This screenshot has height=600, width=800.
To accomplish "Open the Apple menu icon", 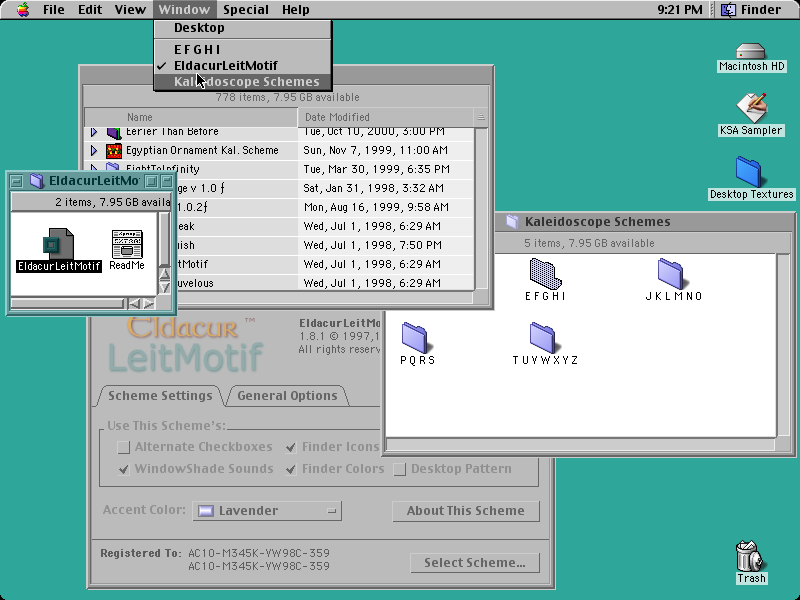I will (23, 10).
